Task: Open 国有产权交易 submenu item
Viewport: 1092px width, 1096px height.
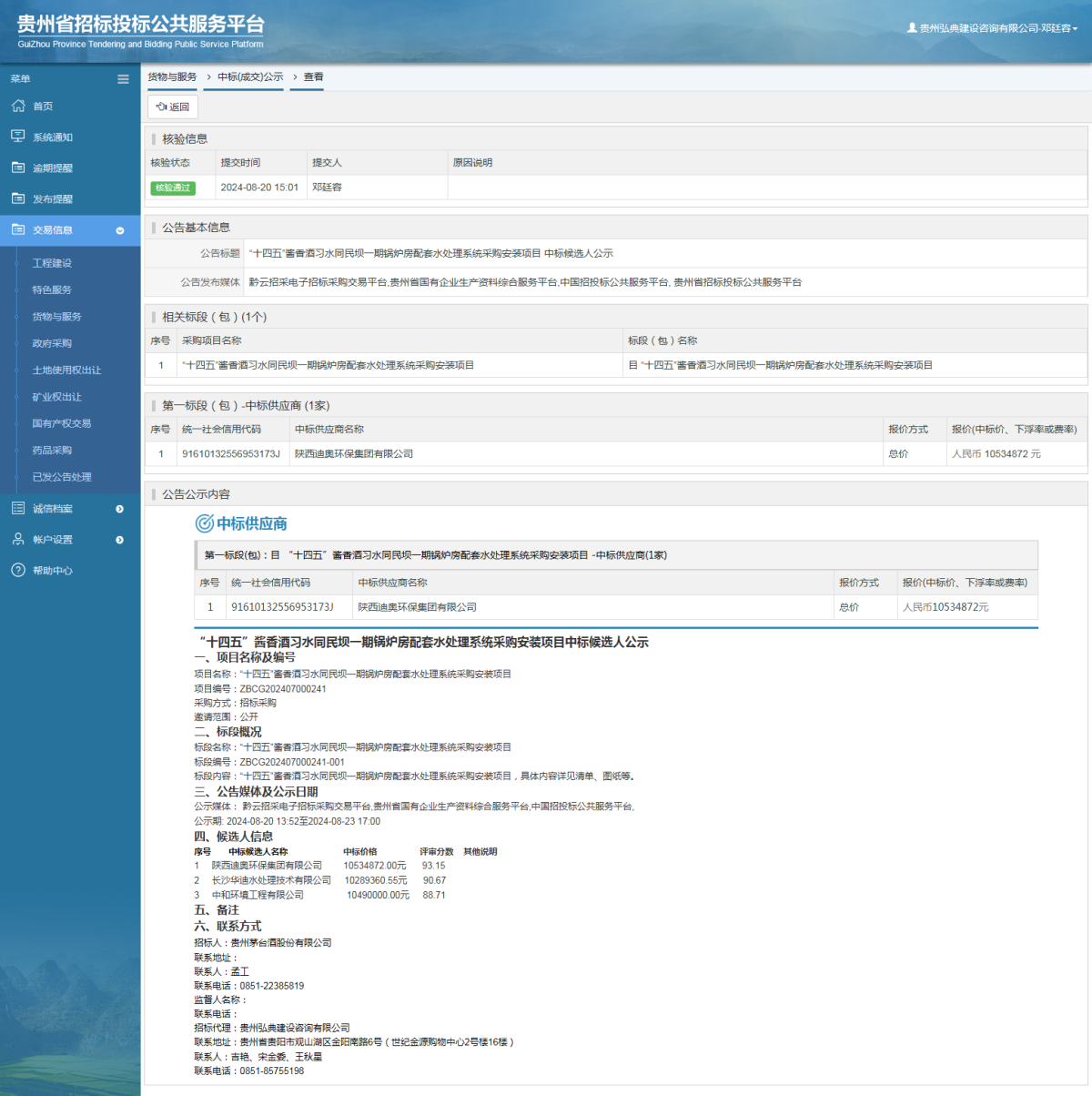Action: coord(62,423)
